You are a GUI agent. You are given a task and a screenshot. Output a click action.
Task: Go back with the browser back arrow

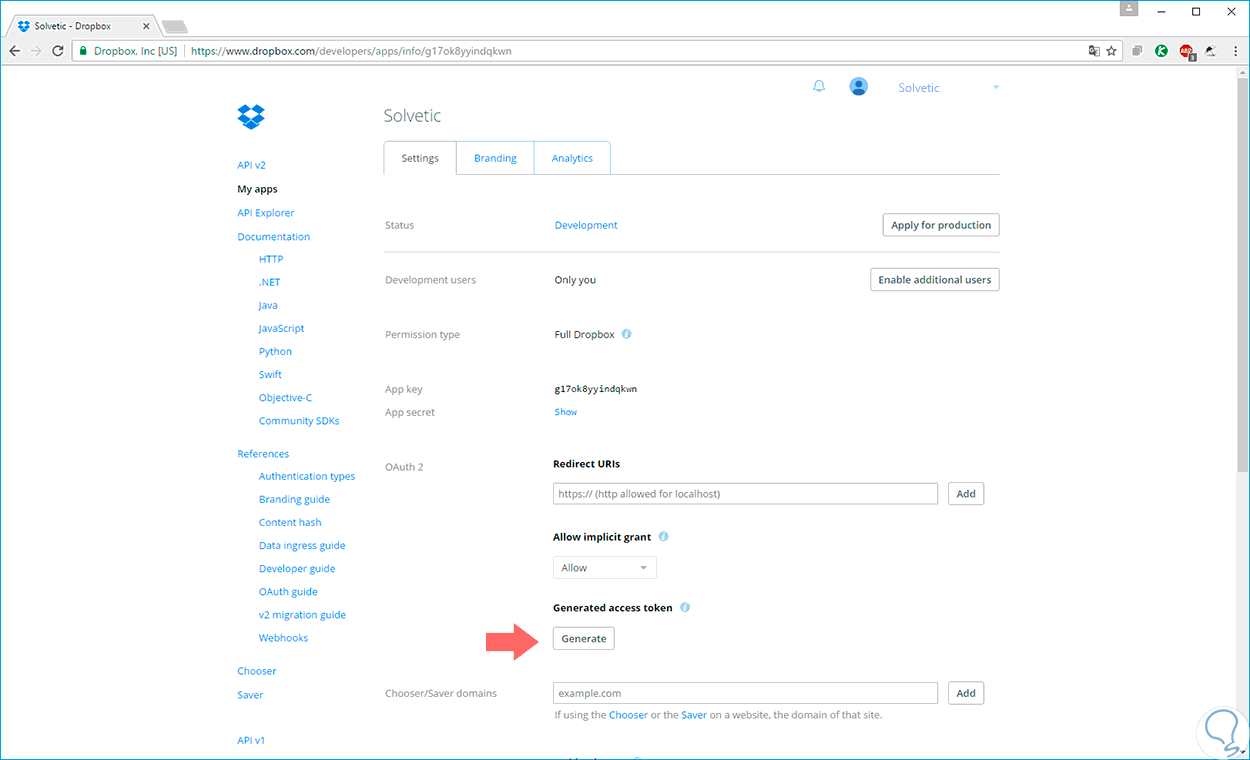[x=15, y=51]
